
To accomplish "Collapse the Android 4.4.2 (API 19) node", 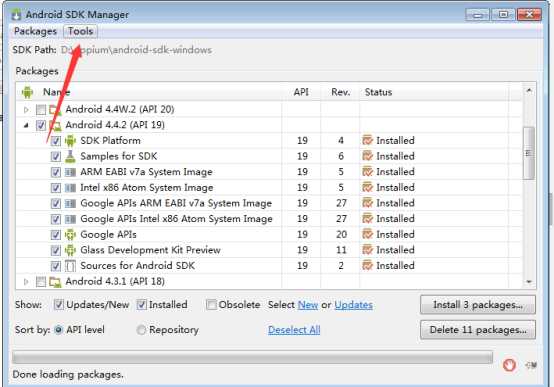I will pos(26,125).
